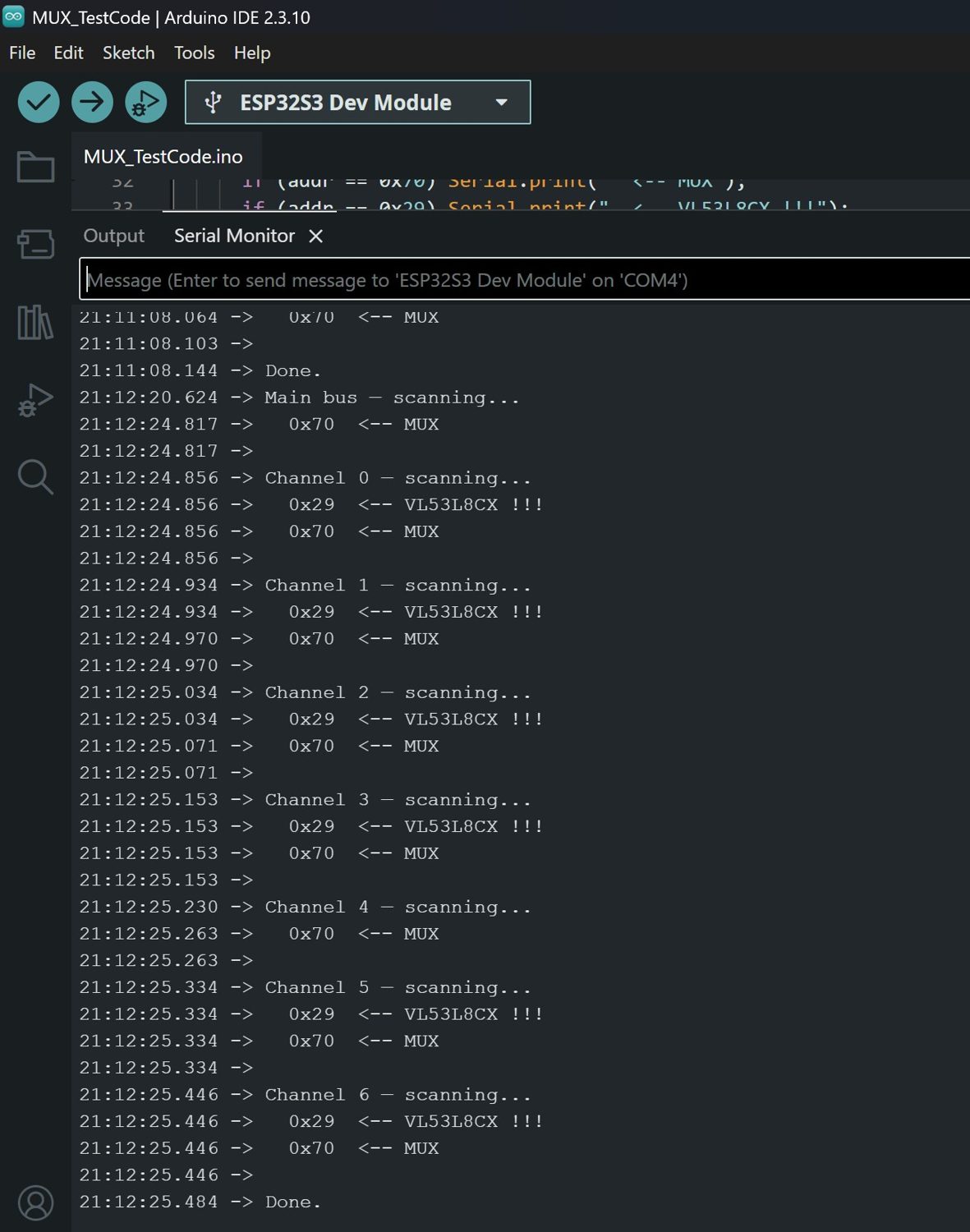Open the Sketchbook folder sidebar icon
970x1232 pixels.
point(35,167)
